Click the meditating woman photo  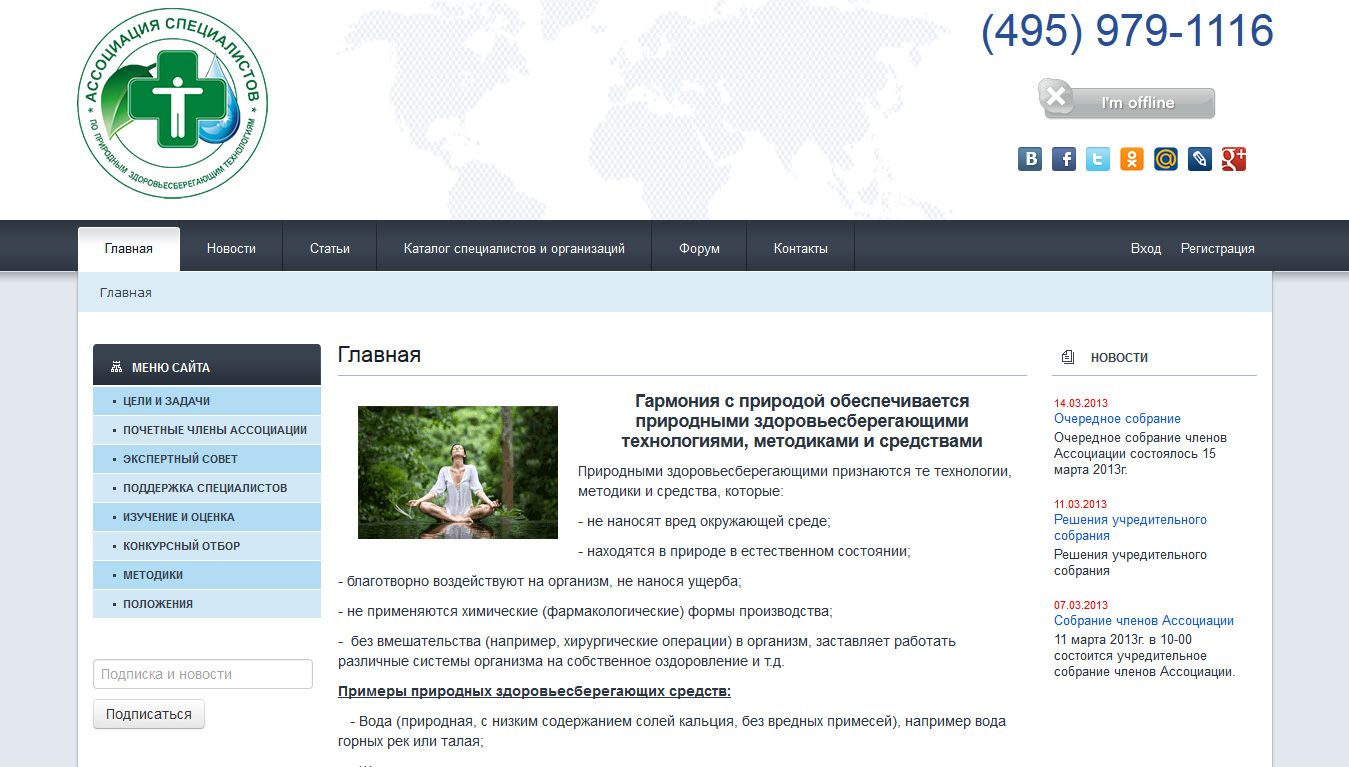tap(458, 472)
